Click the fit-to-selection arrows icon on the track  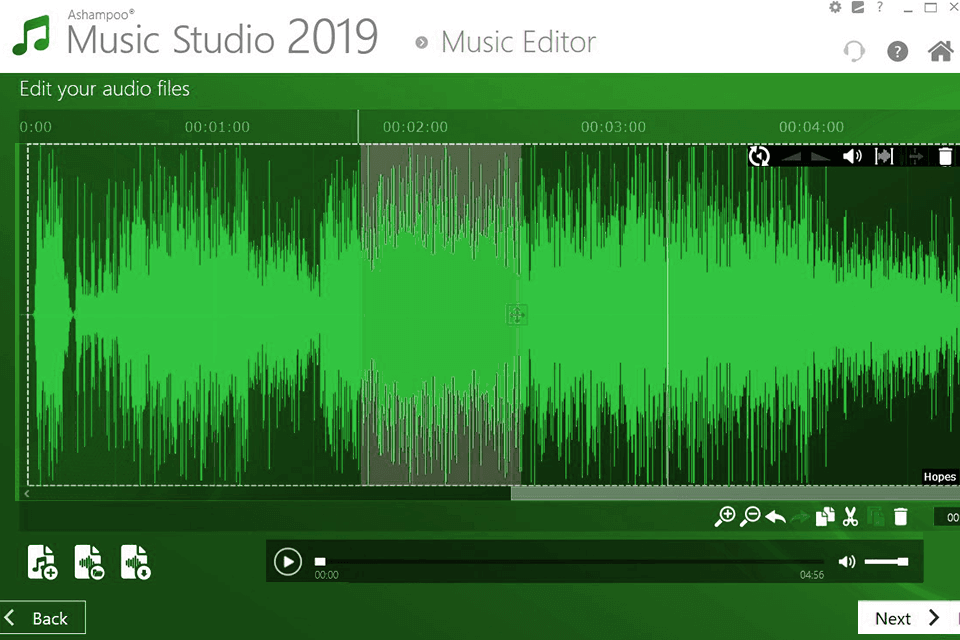(x=884, y=156)
